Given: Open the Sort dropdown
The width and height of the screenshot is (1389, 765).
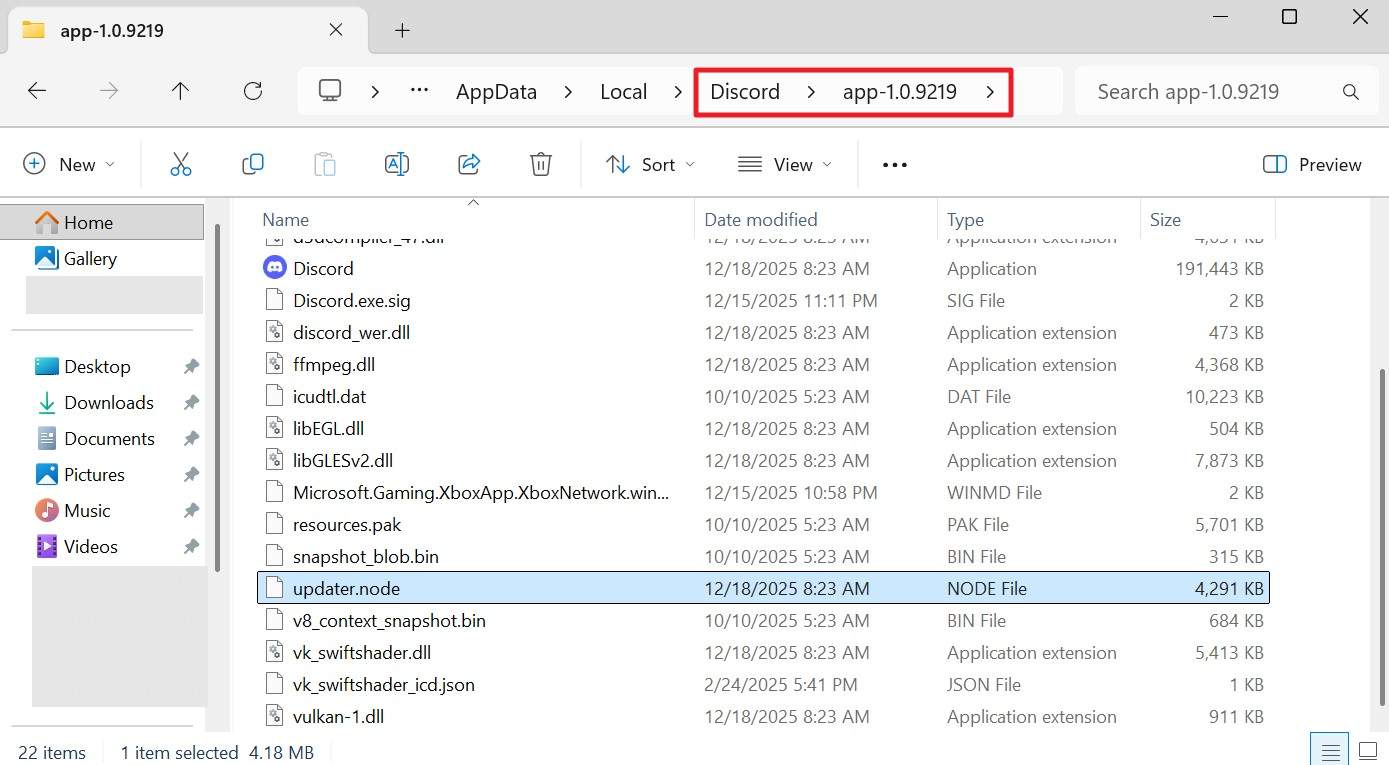Looking at the screenshot, I should point(650,164).
